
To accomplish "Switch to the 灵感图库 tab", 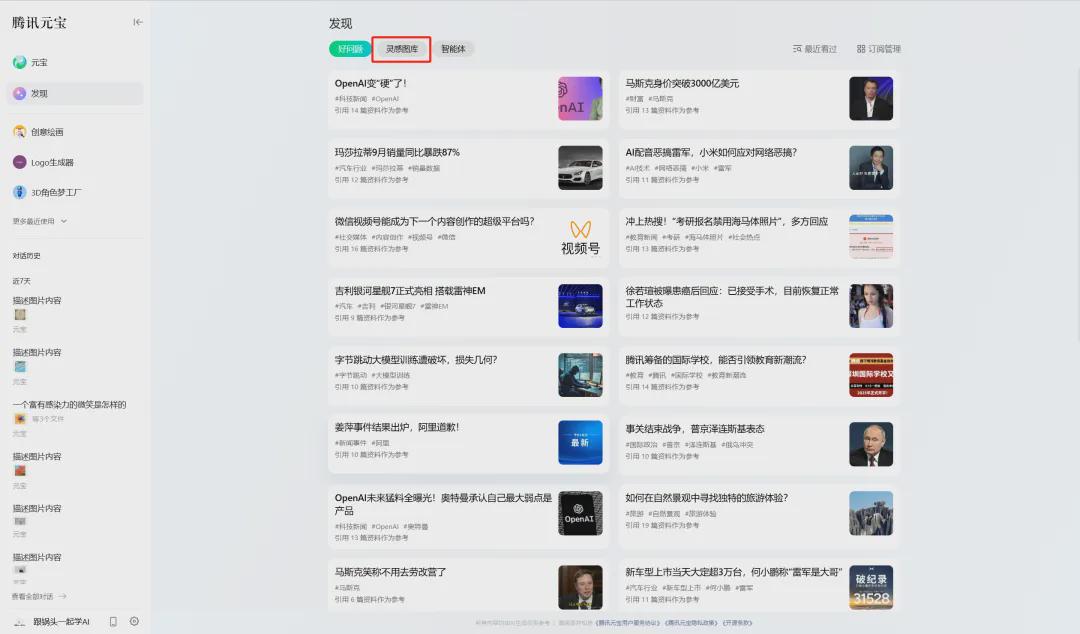I will pyautogui.click(x=400, y=48).
